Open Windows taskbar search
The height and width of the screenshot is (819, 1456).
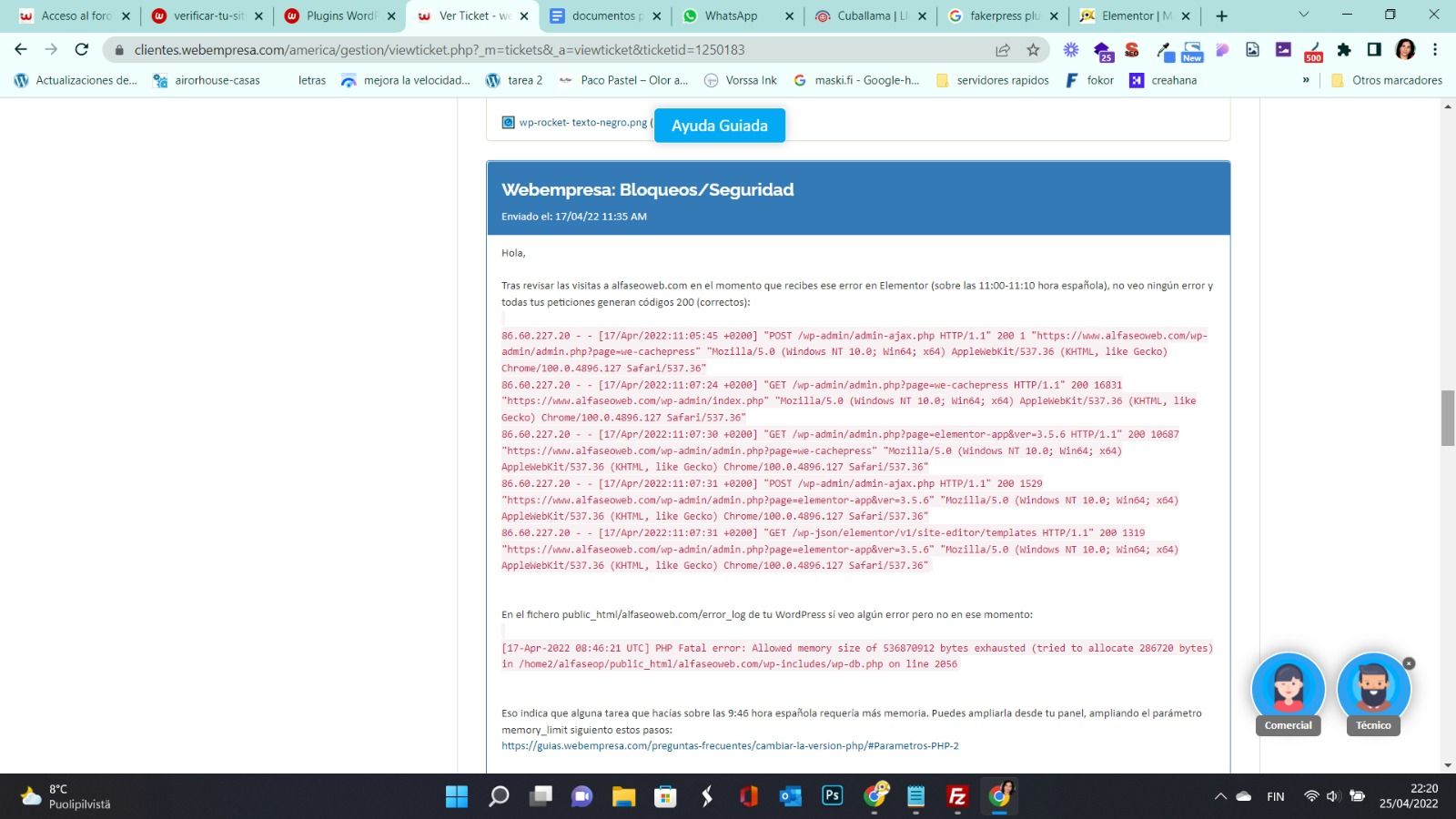pos(499,796)
